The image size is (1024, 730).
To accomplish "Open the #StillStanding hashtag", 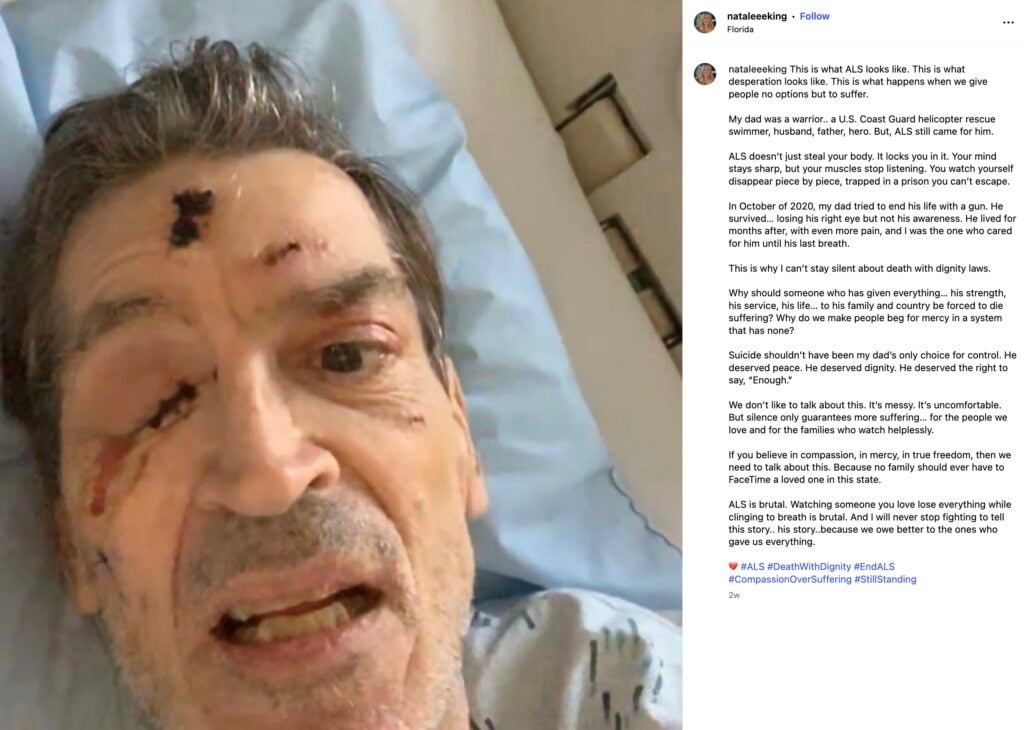I will [885, 579].
